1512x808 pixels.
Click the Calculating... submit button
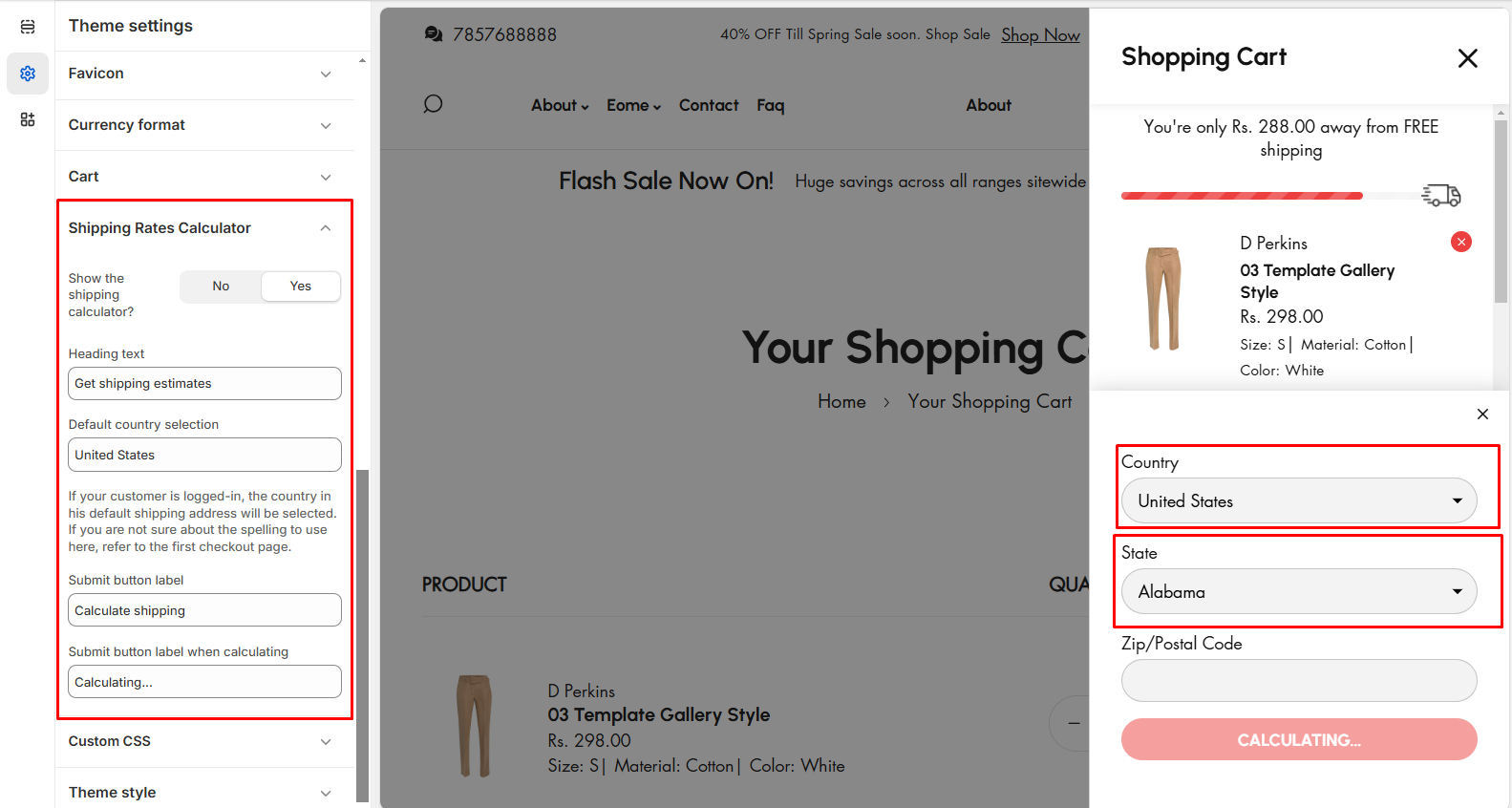pyautogui.click(x=1299, y=739)
